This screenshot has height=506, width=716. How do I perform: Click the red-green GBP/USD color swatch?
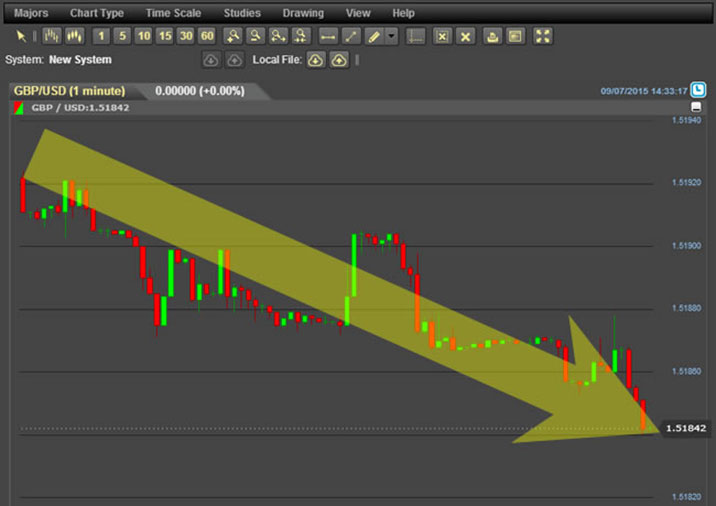[x=19, y=108]
